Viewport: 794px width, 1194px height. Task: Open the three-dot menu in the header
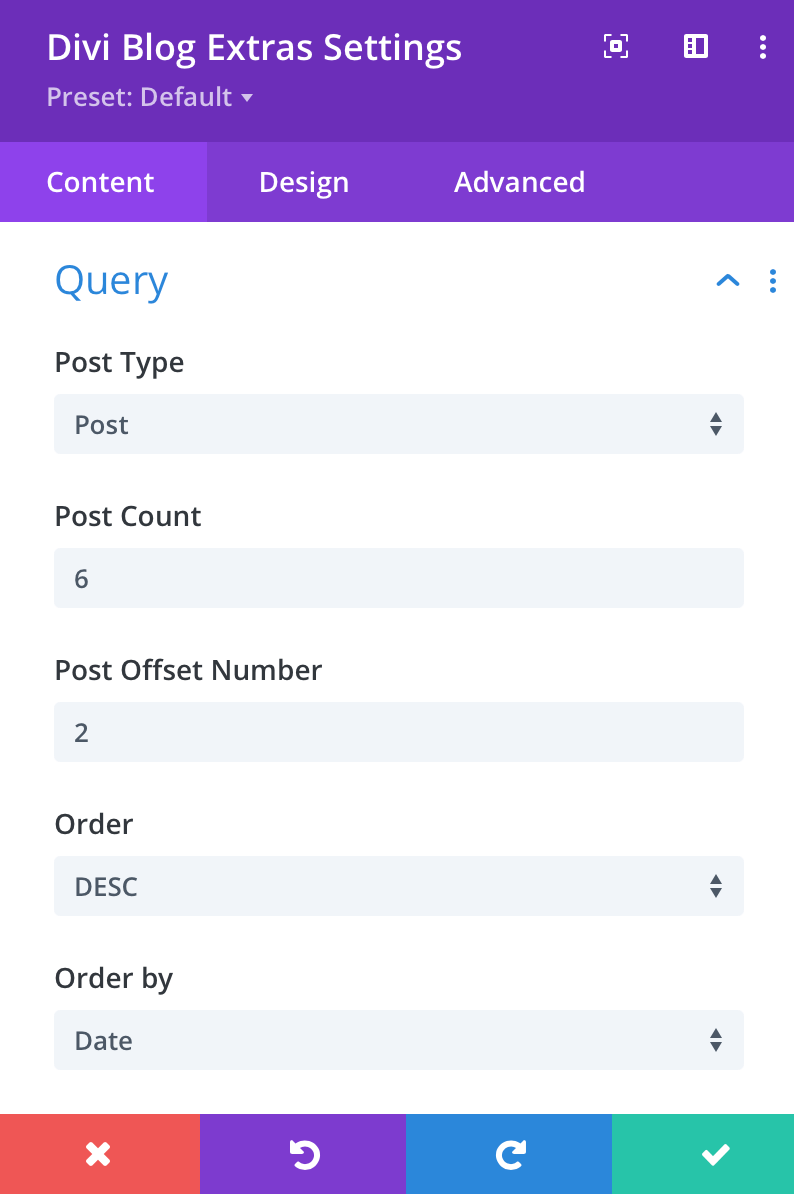tap(763, 46)
